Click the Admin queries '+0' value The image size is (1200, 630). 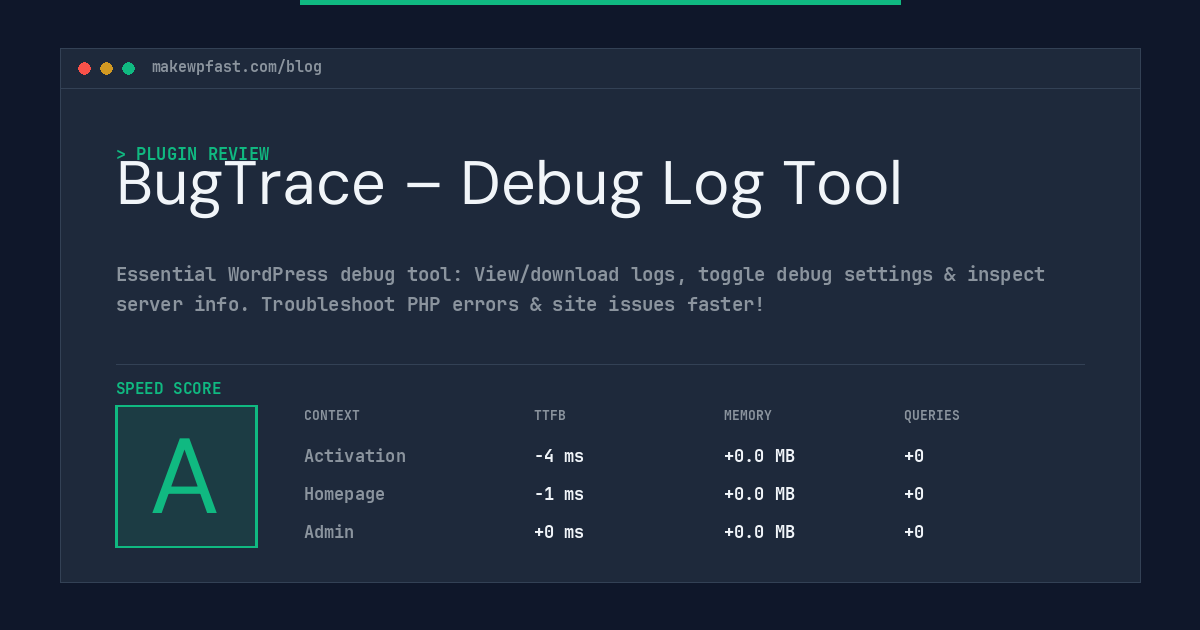pyautogui.click(x=914, y=532)
